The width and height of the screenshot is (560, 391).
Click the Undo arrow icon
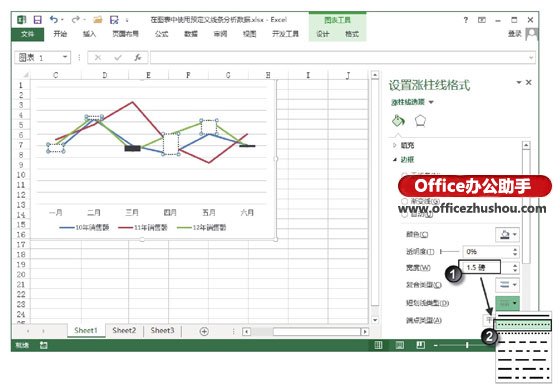coord(54,19)
